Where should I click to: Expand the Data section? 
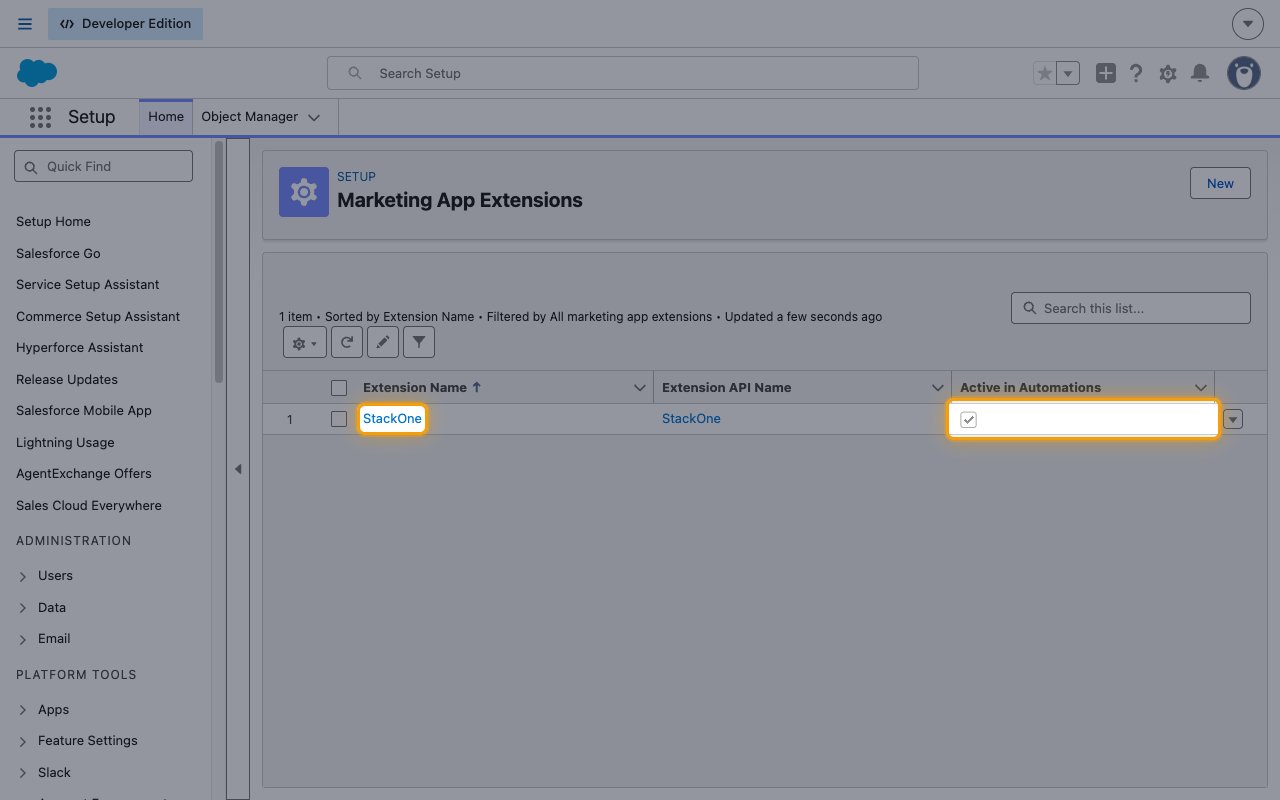(23, 608)
